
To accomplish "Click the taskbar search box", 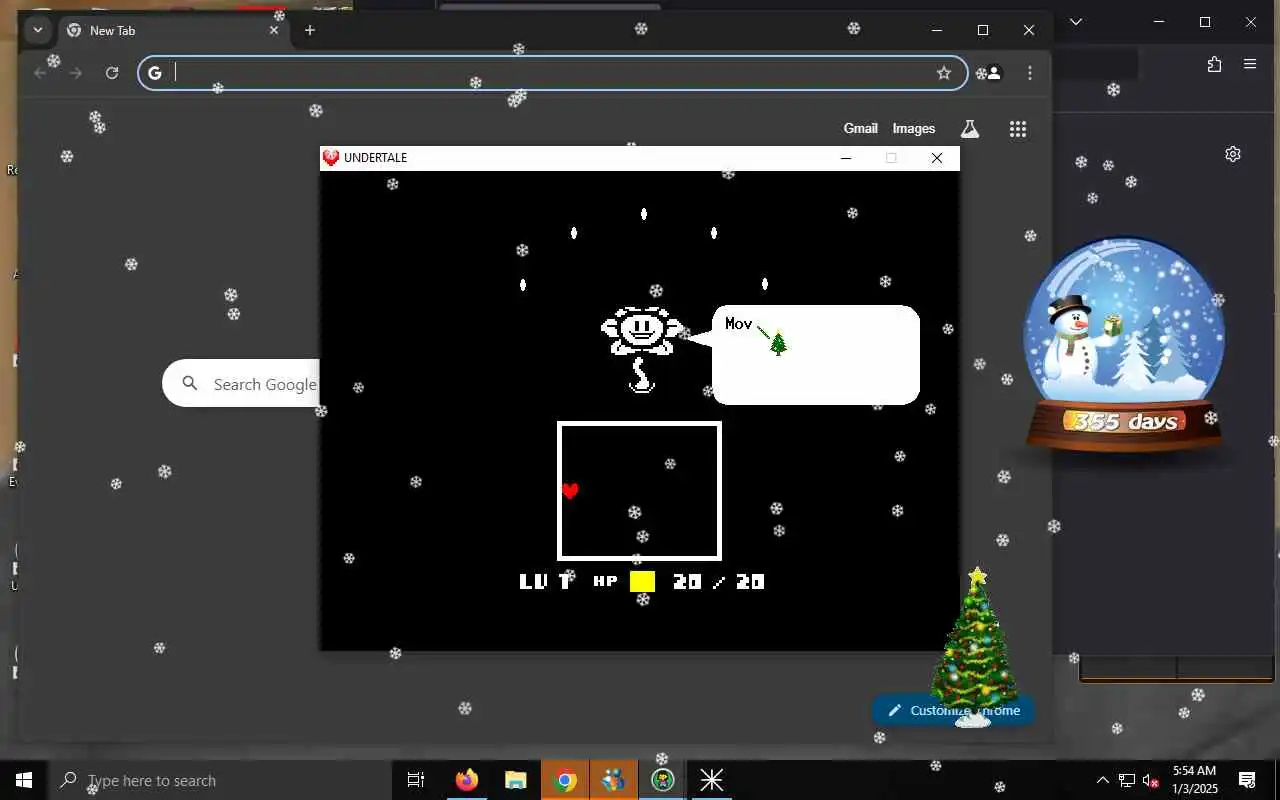I will [220, 780].
